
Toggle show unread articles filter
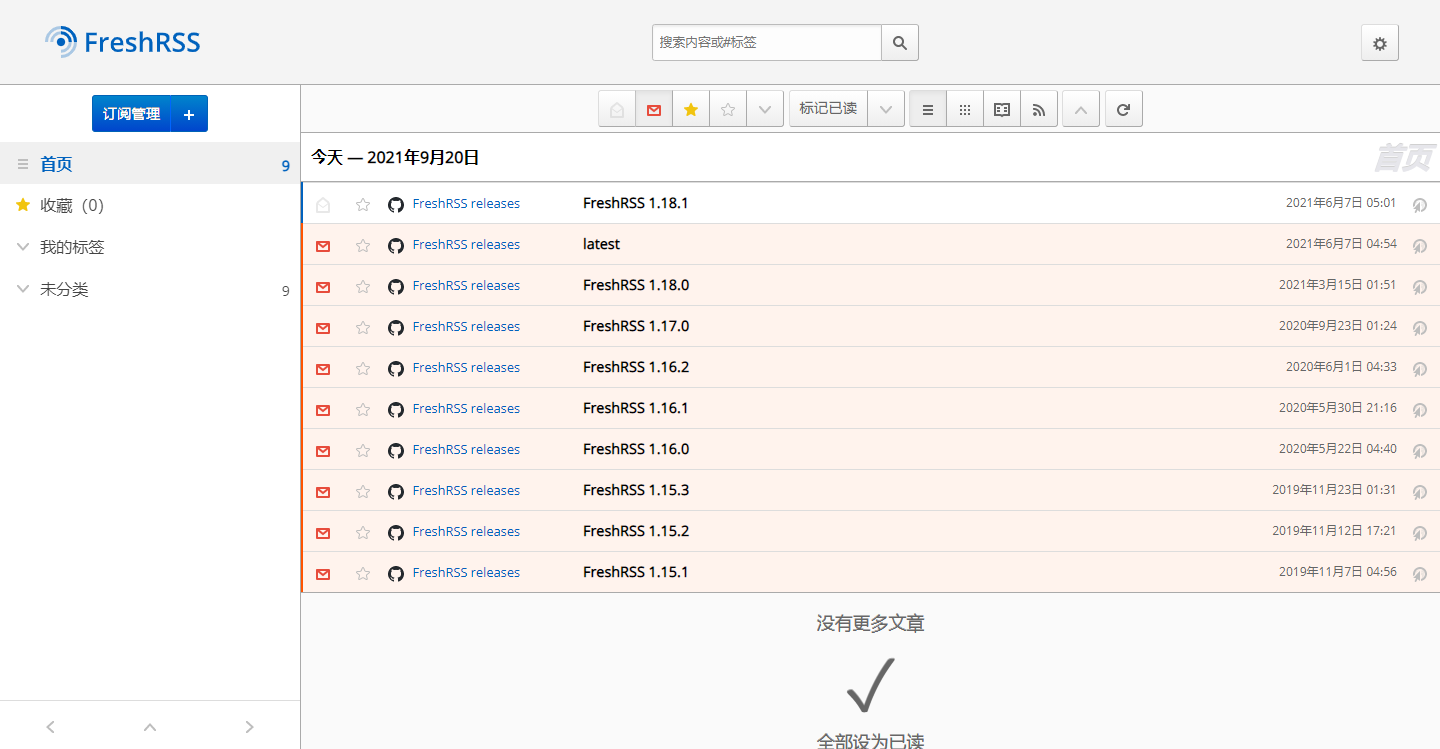pyautogui.click(x=654, y=109)
